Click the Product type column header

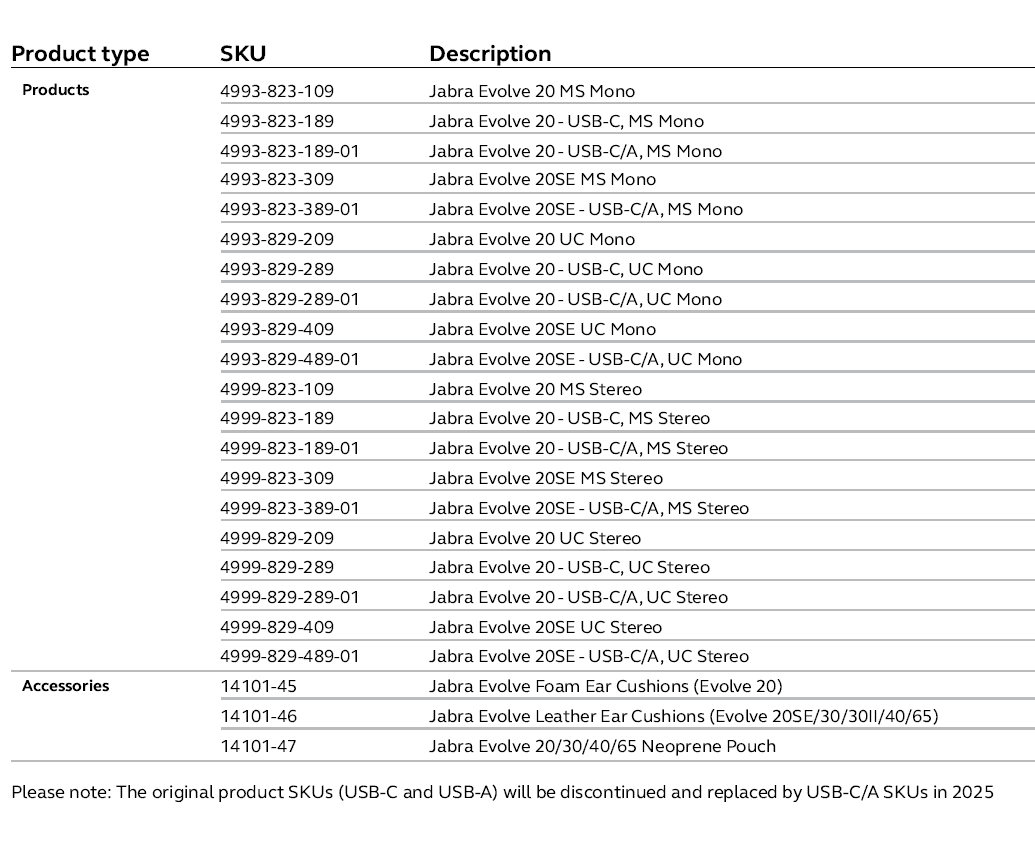click(x=80, y=54)
